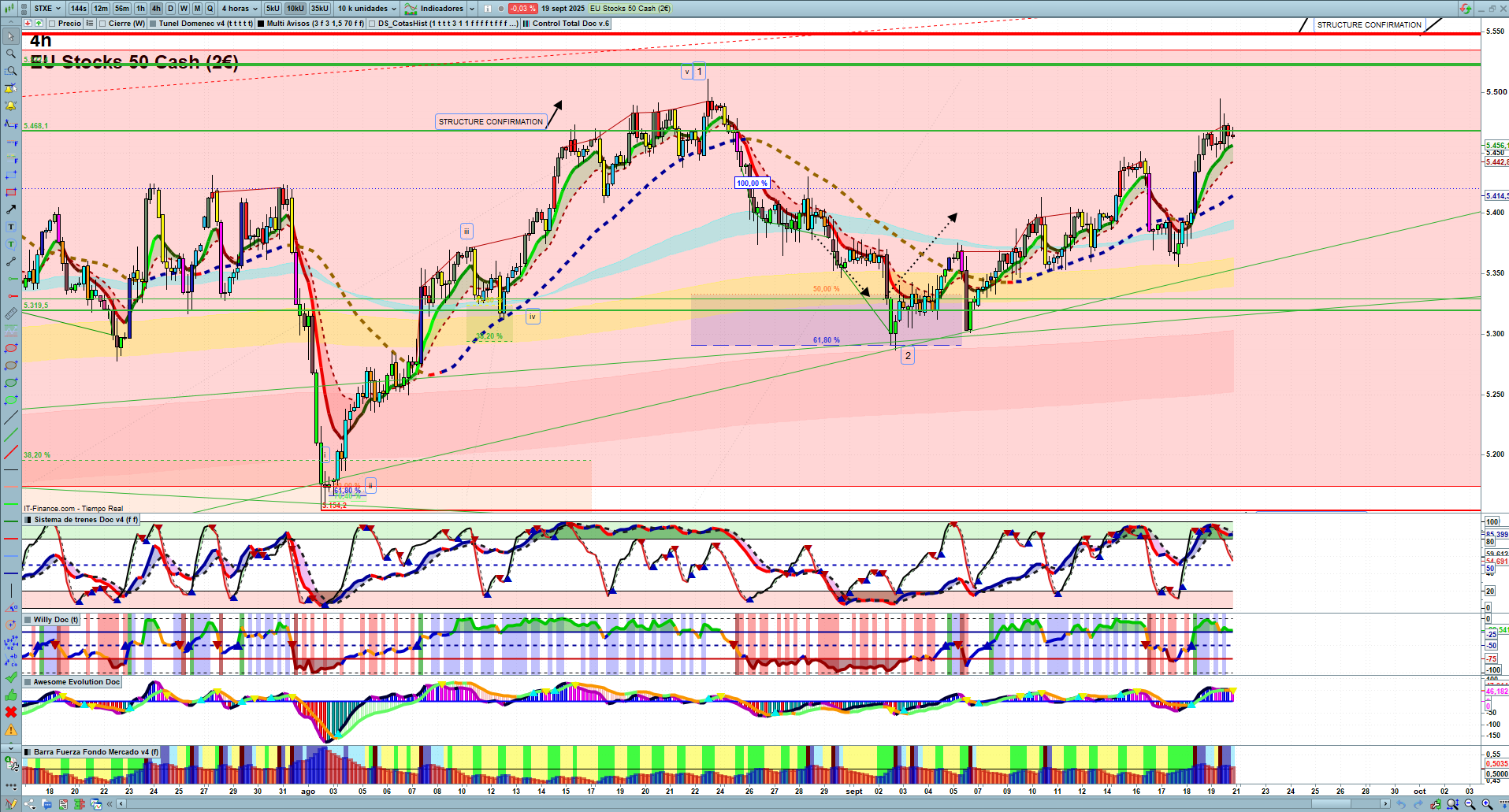Click the auto-fit zoom icon with blue arrows
1509x812 pixels.
(x=1452, y=804)
